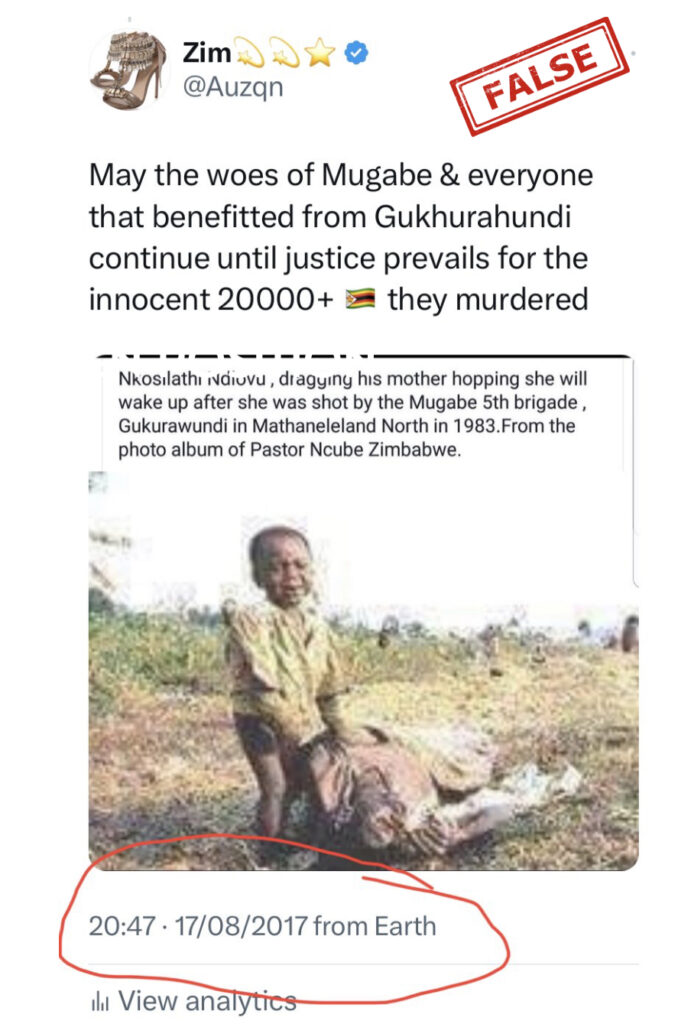The height and width of the screenshot is (1024, 678).
Task: Click the 17/08/2017 date
Action: (x=241, y=926)
